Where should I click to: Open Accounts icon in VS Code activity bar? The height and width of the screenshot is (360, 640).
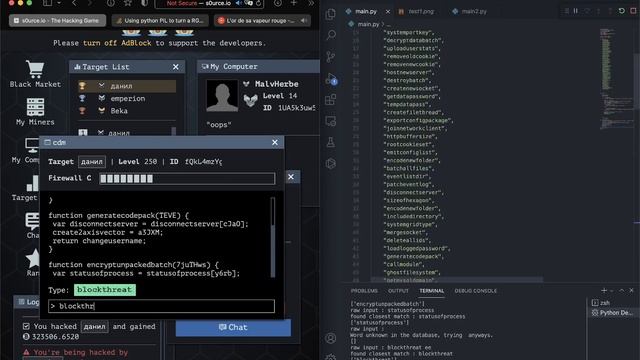click(331, 338)
